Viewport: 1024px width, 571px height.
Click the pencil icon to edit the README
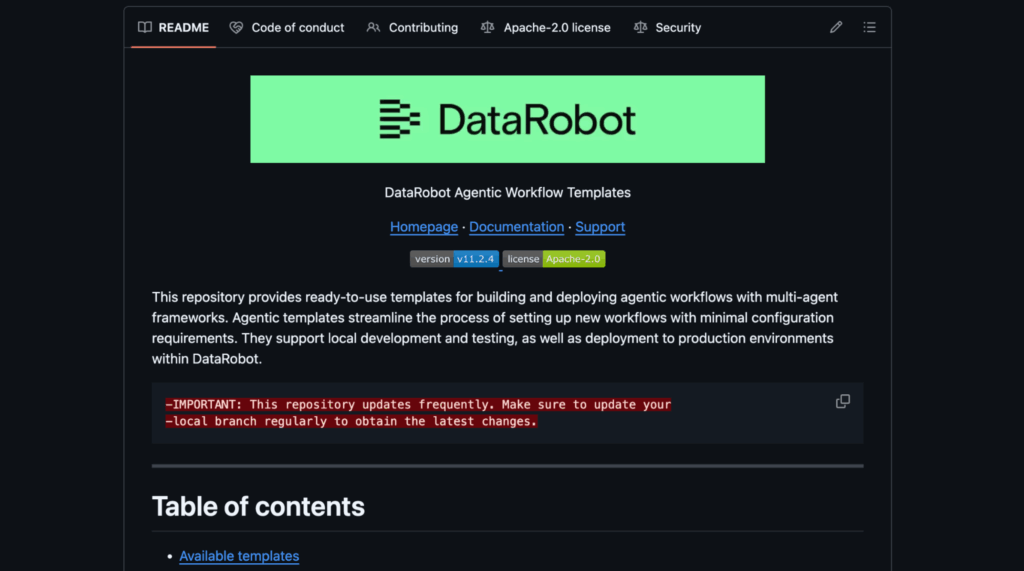[836, 28]
